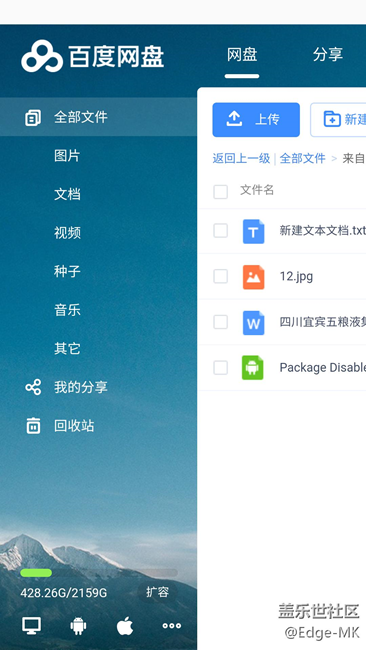This screenshot has width=366, height=650.
Task: Select 视频 category in sidebar
Action: click(x=67, y=233)
